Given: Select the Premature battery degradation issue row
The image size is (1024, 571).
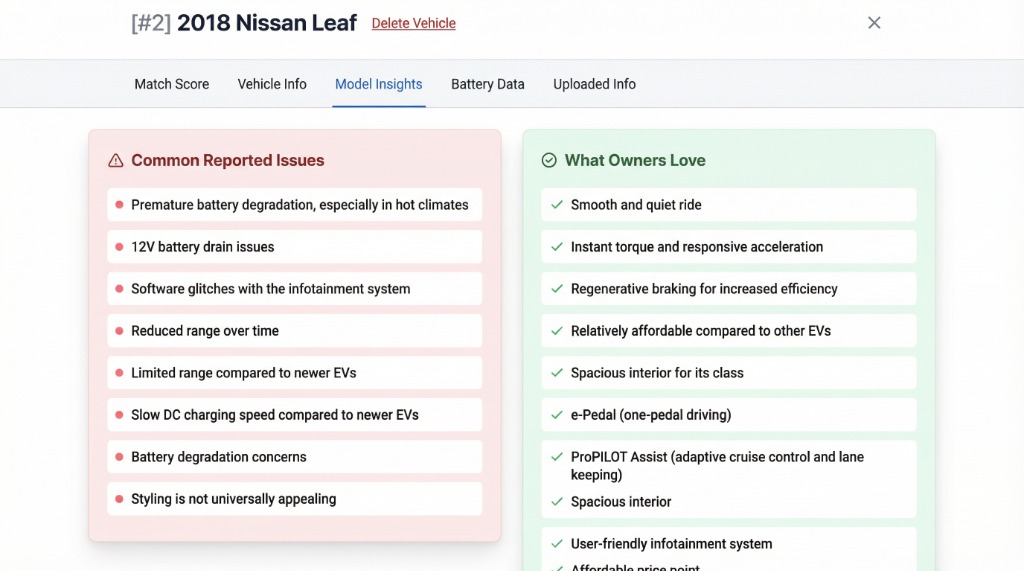Looking at the screenshot, I should 299,205.
